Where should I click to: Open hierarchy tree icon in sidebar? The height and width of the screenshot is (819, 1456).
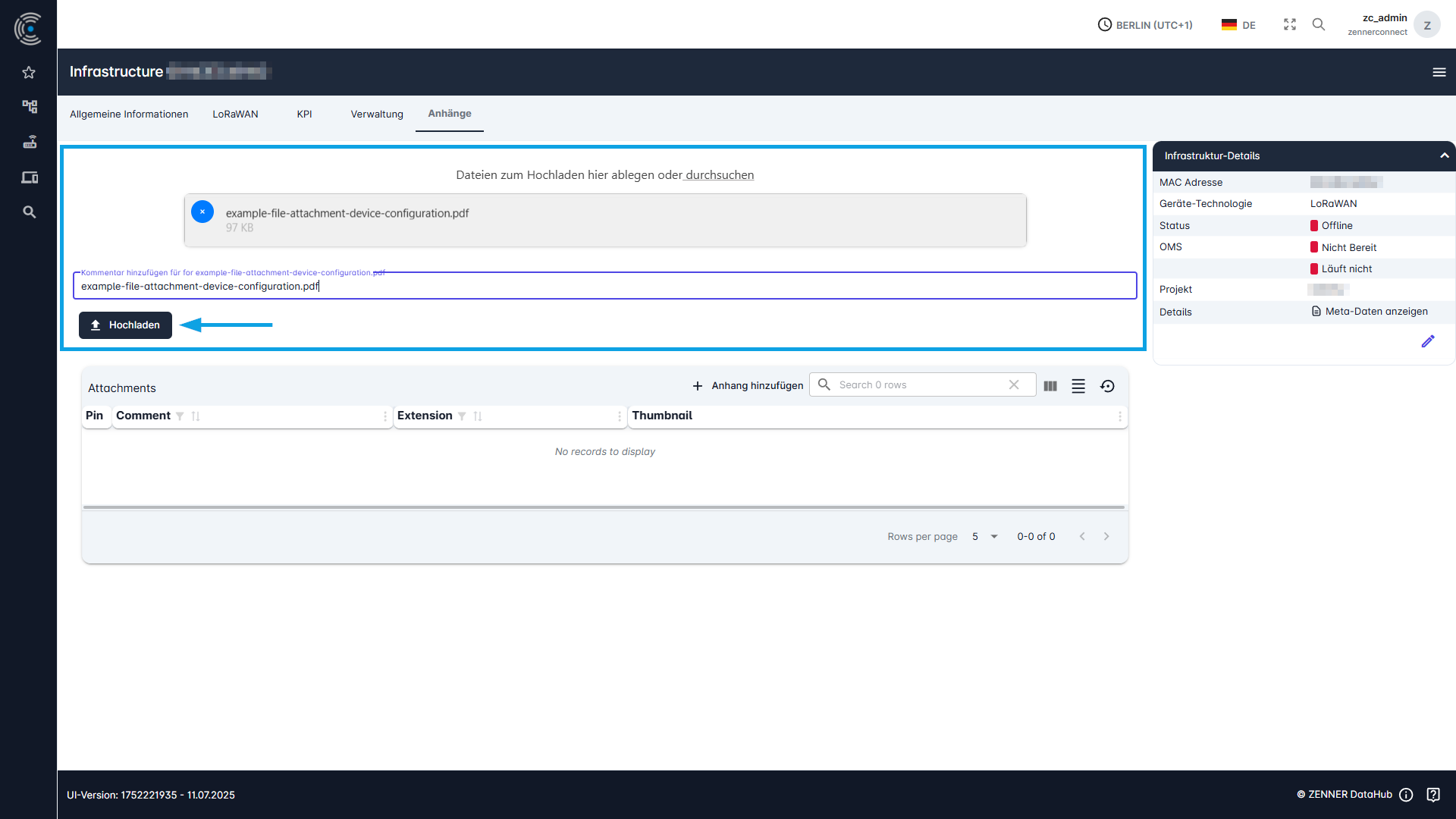pyautogui.click(x=29, y=106)
